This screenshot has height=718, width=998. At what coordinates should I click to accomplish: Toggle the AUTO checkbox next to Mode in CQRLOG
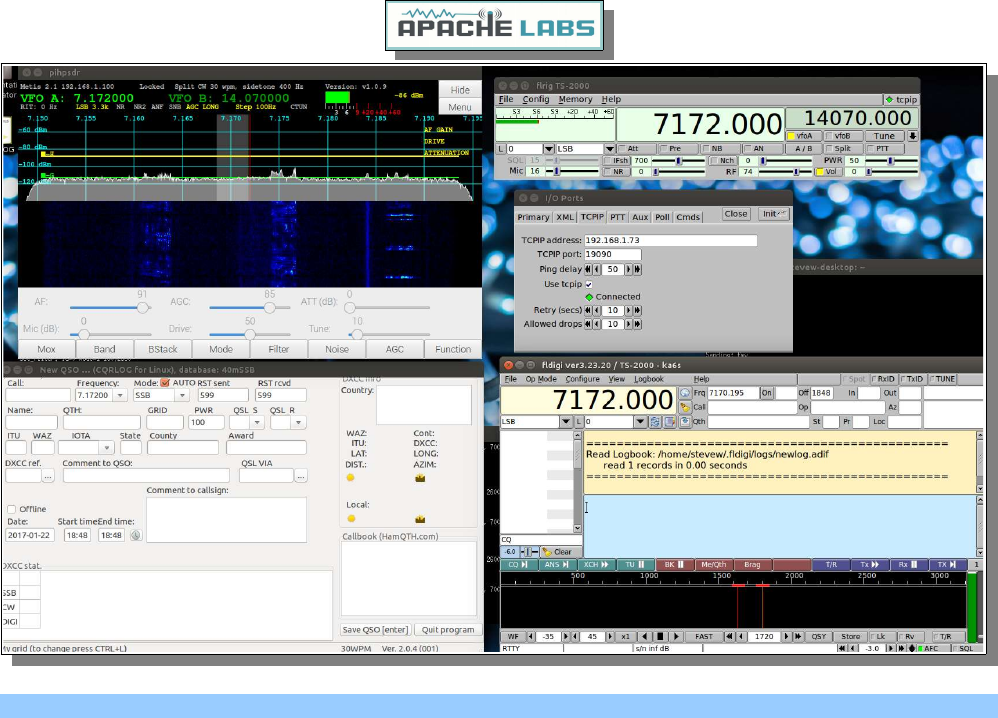coord(165,383)
